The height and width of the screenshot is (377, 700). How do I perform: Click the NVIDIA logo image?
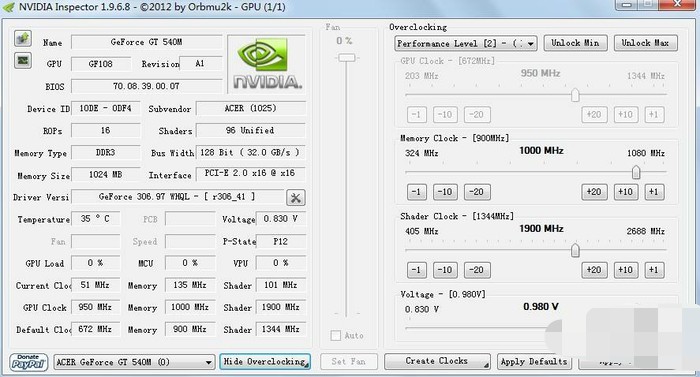click(267, 64)
